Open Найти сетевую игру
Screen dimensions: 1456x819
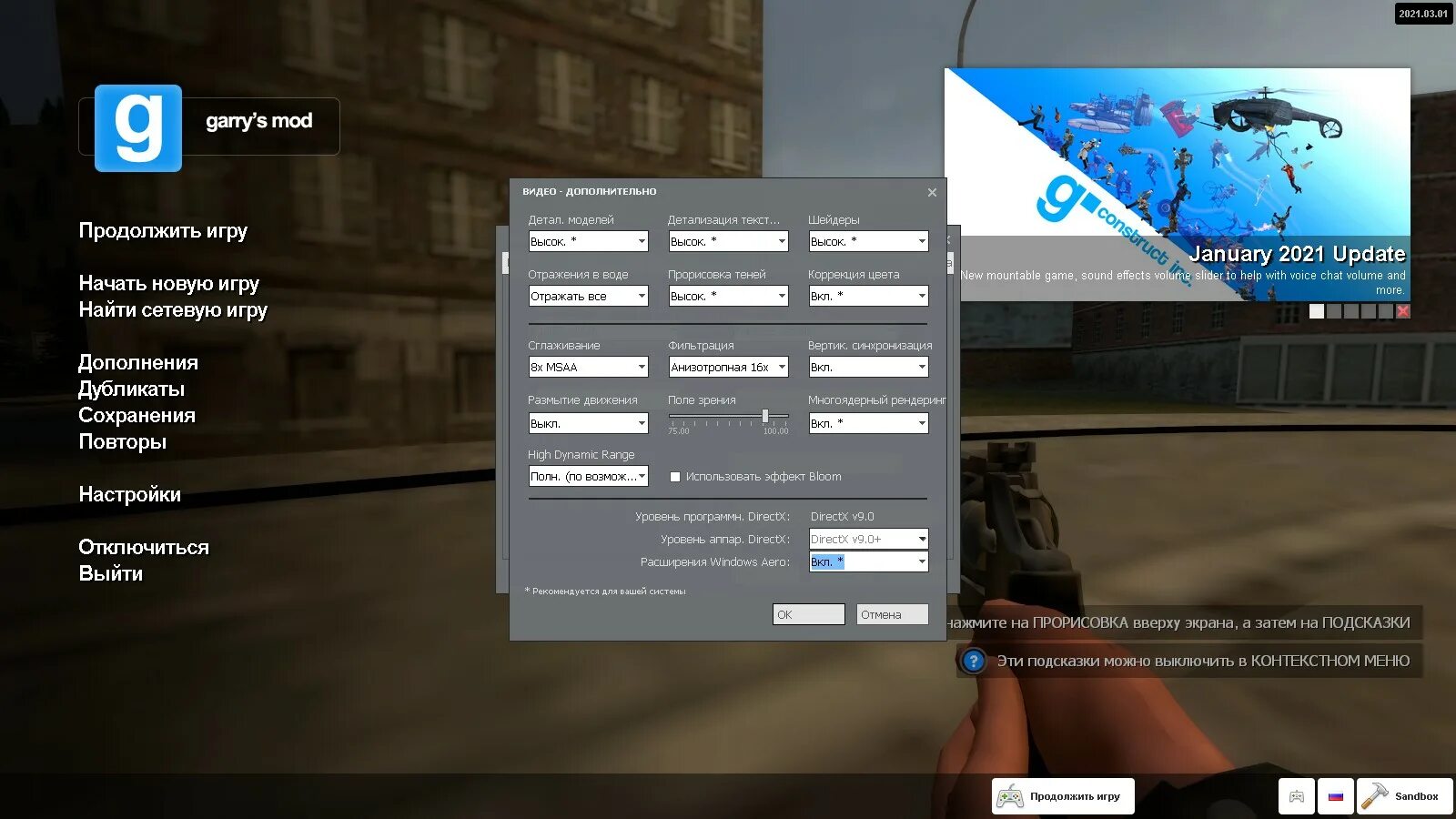[x=173, y=310]
